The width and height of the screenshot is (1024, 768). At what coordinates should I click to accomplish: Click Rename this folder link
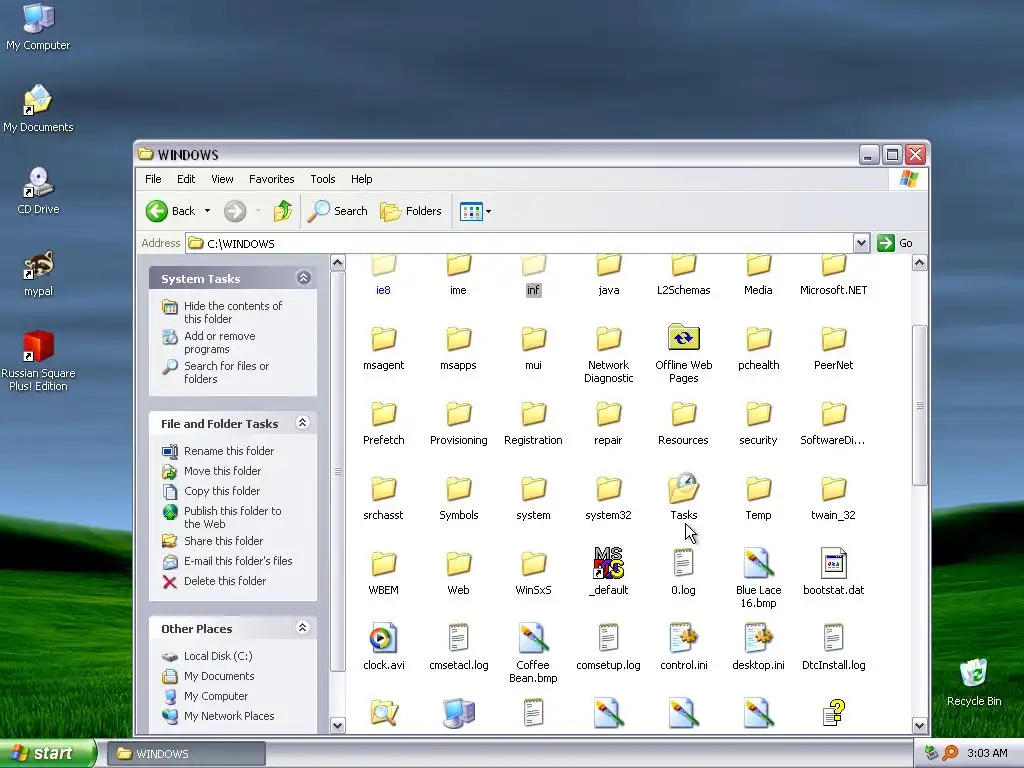[229, 451]
